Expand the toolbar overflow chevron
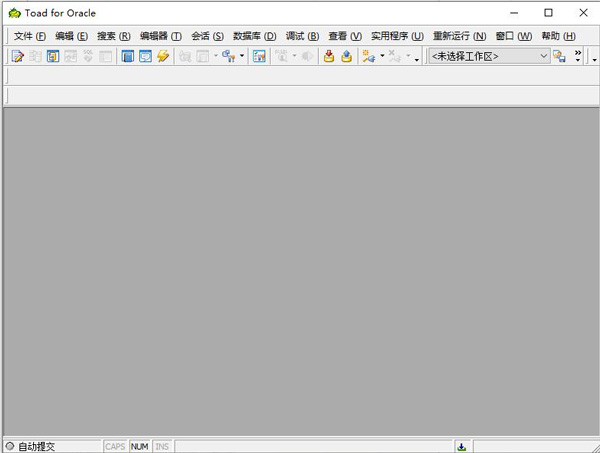 pyautogui.click(x=577, y=55)
